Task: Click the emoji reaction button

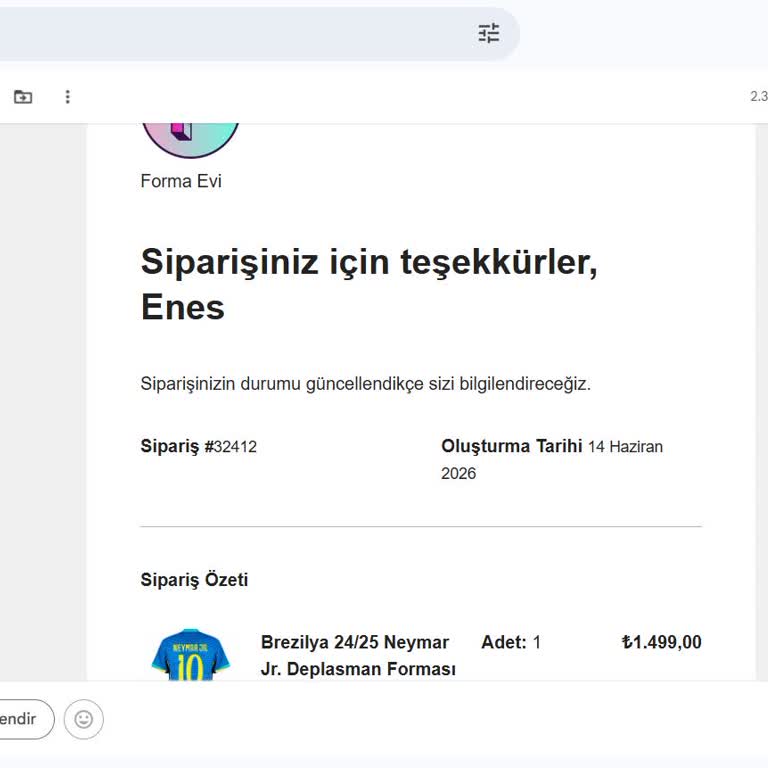Action: [84, 719]
